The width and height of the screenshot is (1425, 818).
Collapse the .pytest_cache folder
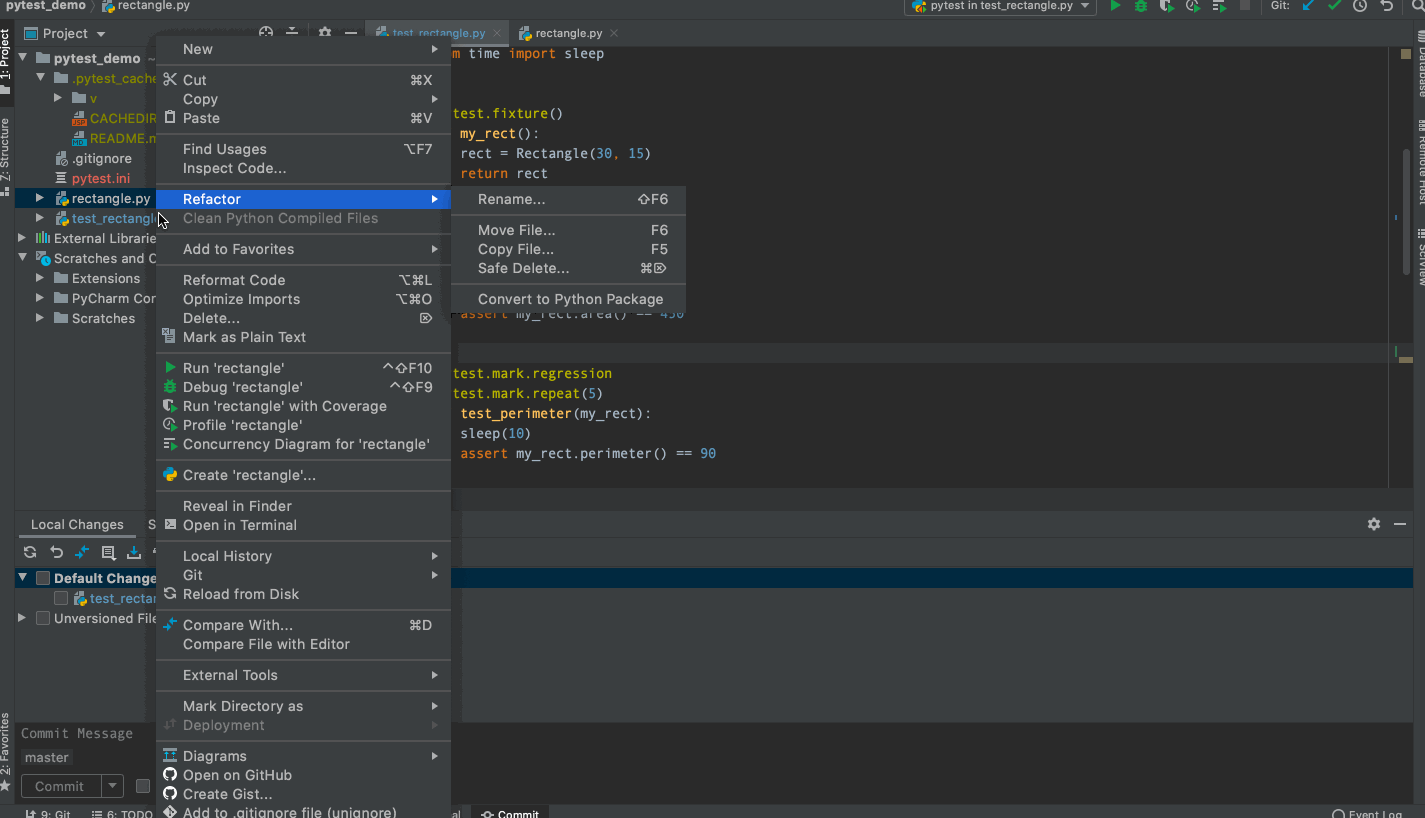pyautogui.click(x=41, y=78)
